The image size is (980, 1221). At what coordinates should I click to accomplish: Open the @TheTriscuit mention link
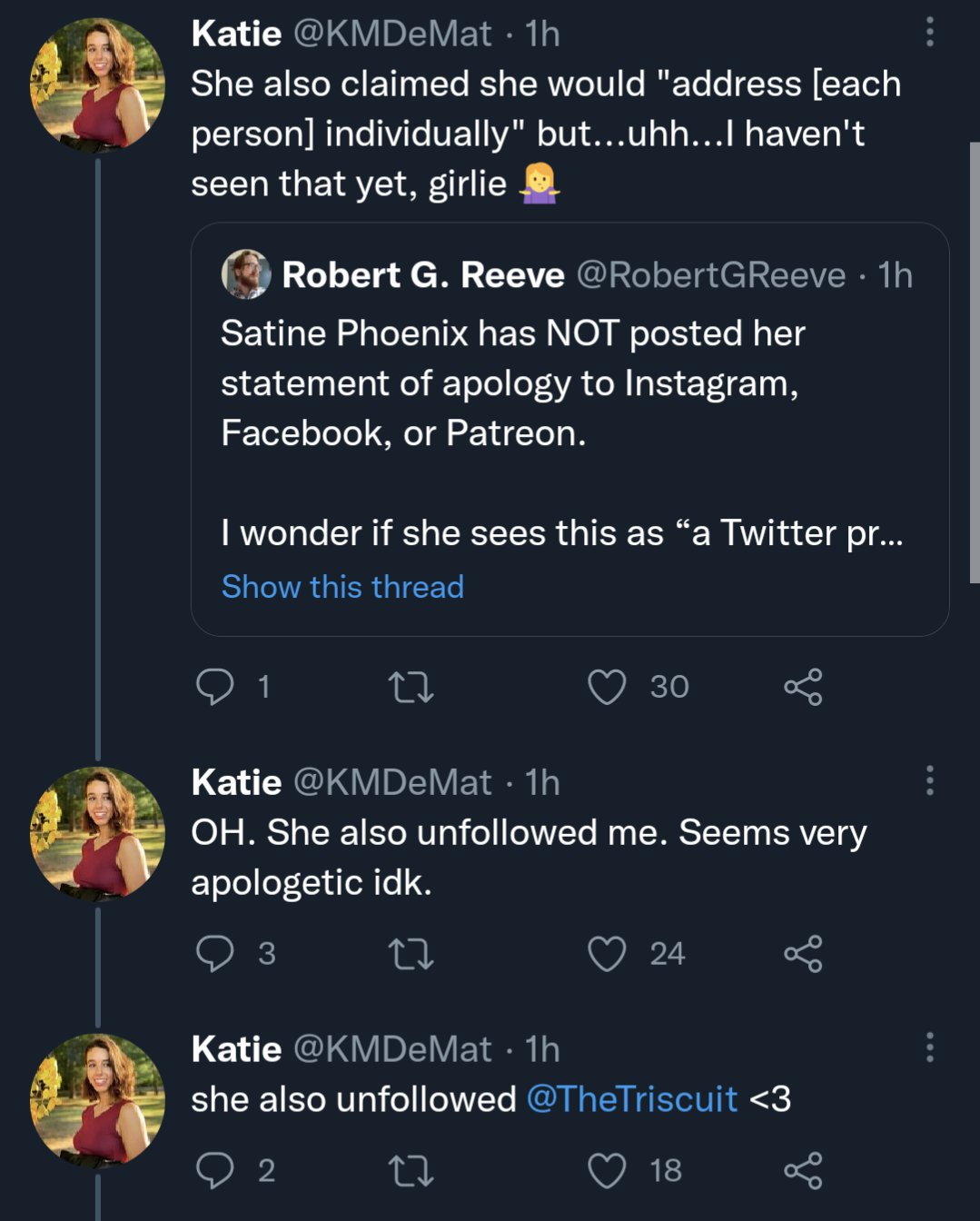(631, 1099)
